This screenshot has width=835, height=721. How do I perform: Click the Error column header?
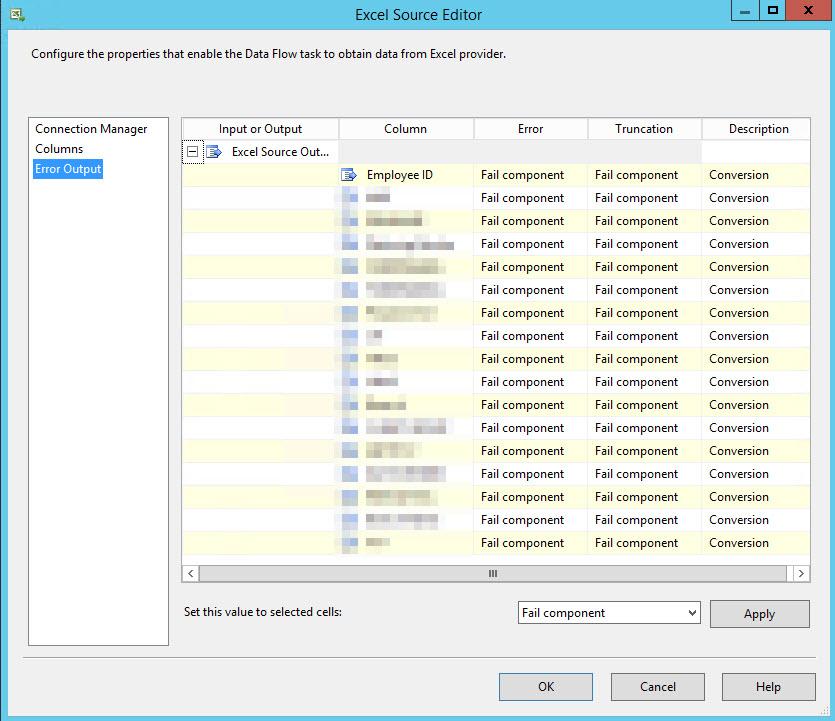[x=530, y=129]
